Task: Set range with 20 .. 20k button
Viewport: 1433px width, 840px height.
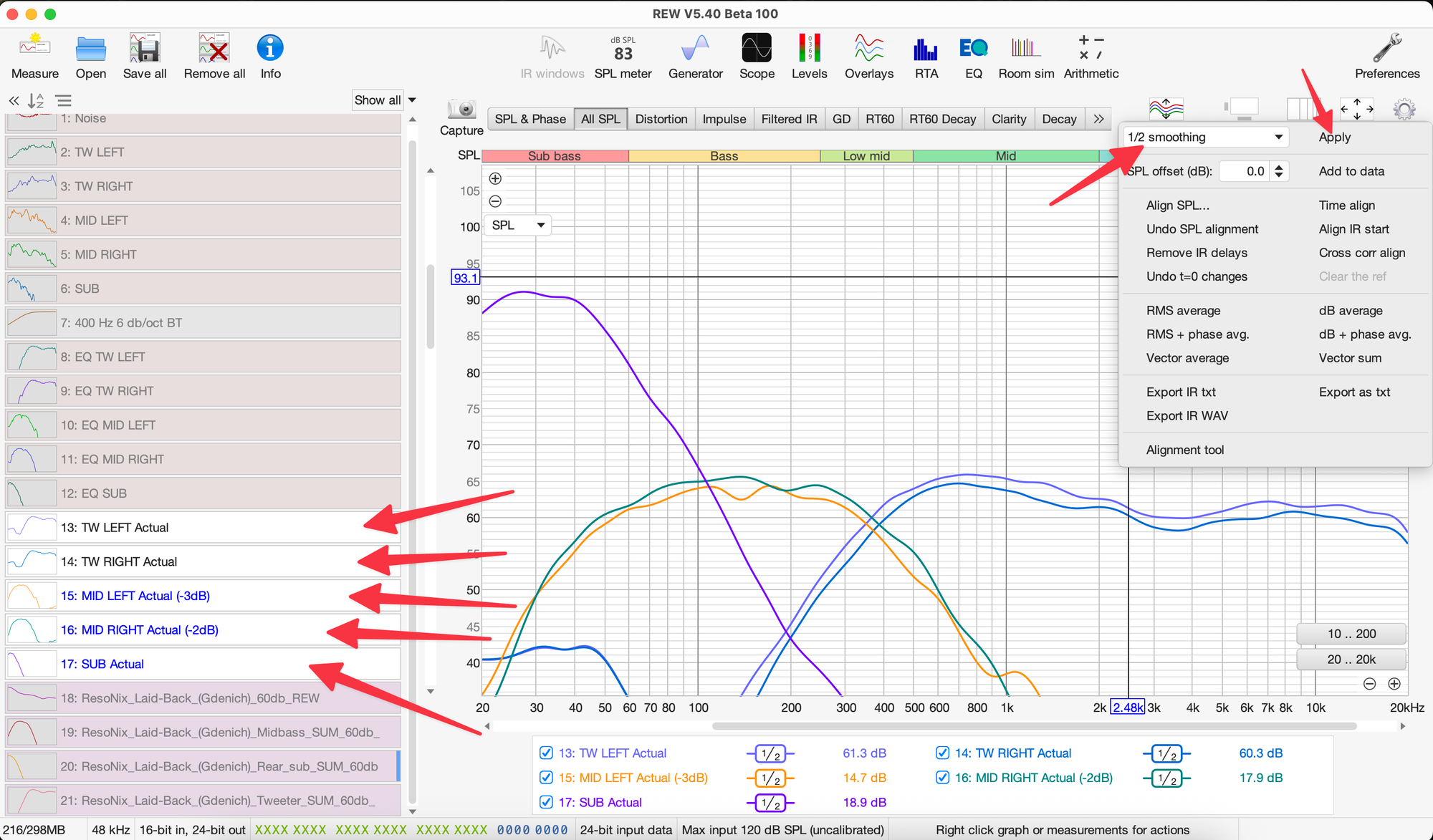Action: click(x=1351, y=659)
